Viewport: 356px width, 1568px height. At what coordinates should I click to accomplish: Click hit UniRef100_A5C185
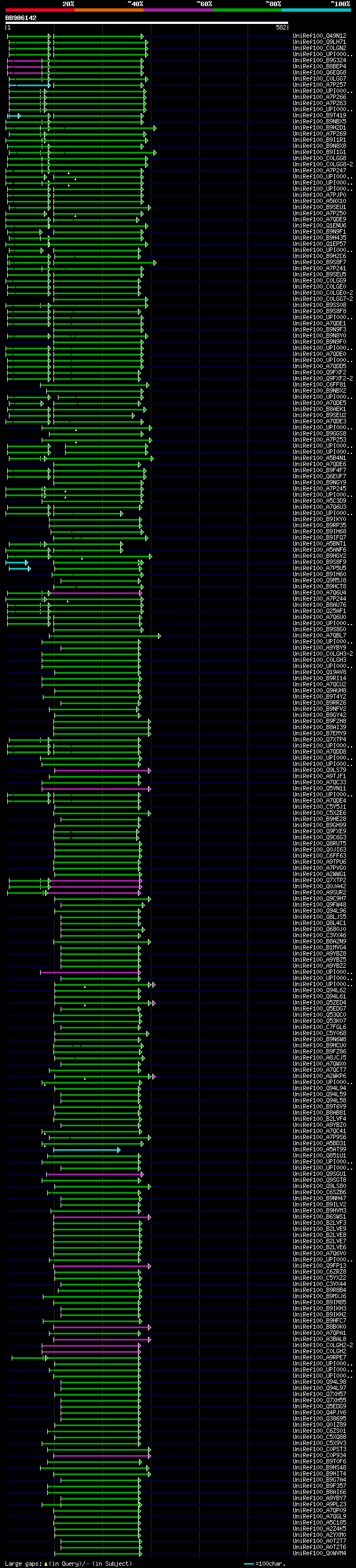point(319,1523)
